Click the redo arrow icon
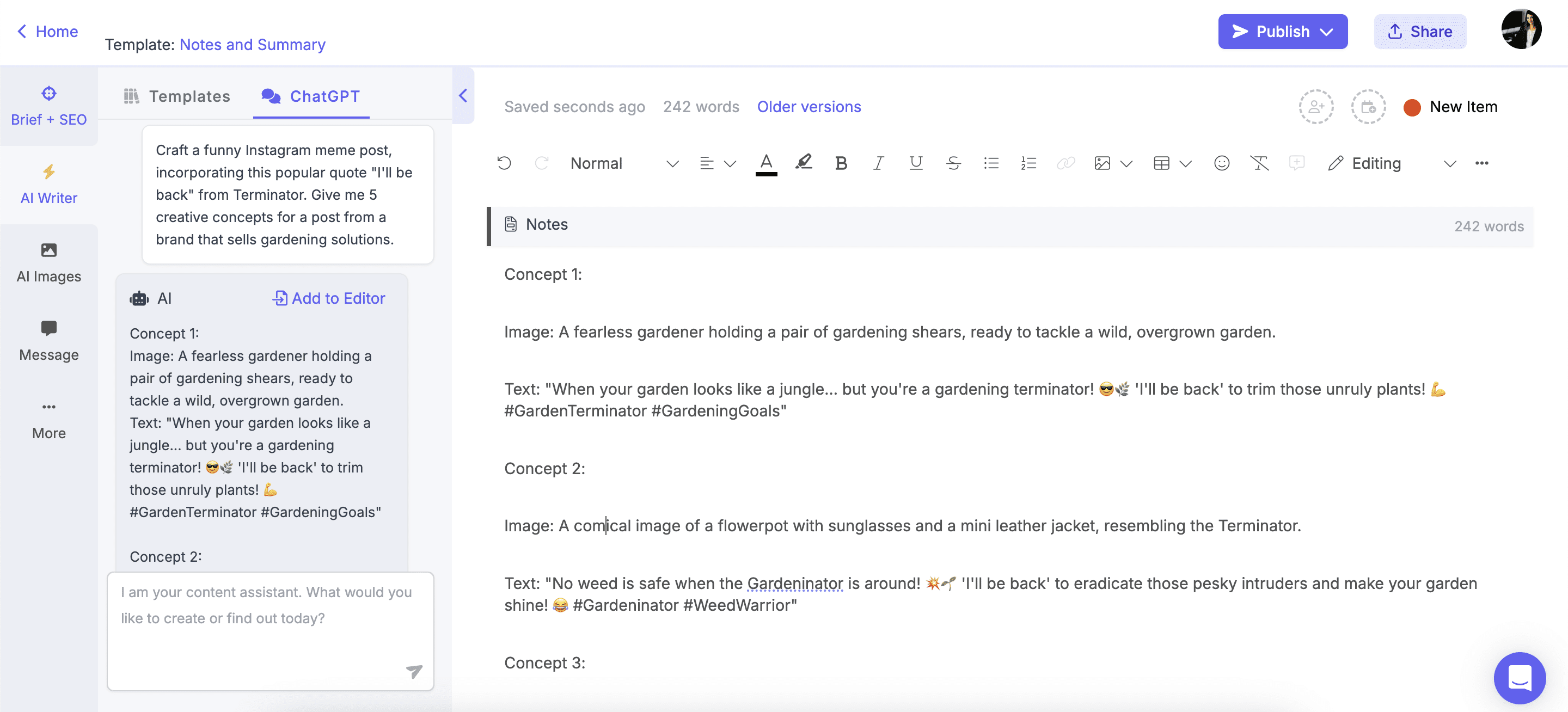The width and height of the screenshot is (1568, 712). (x=542, y=163)
